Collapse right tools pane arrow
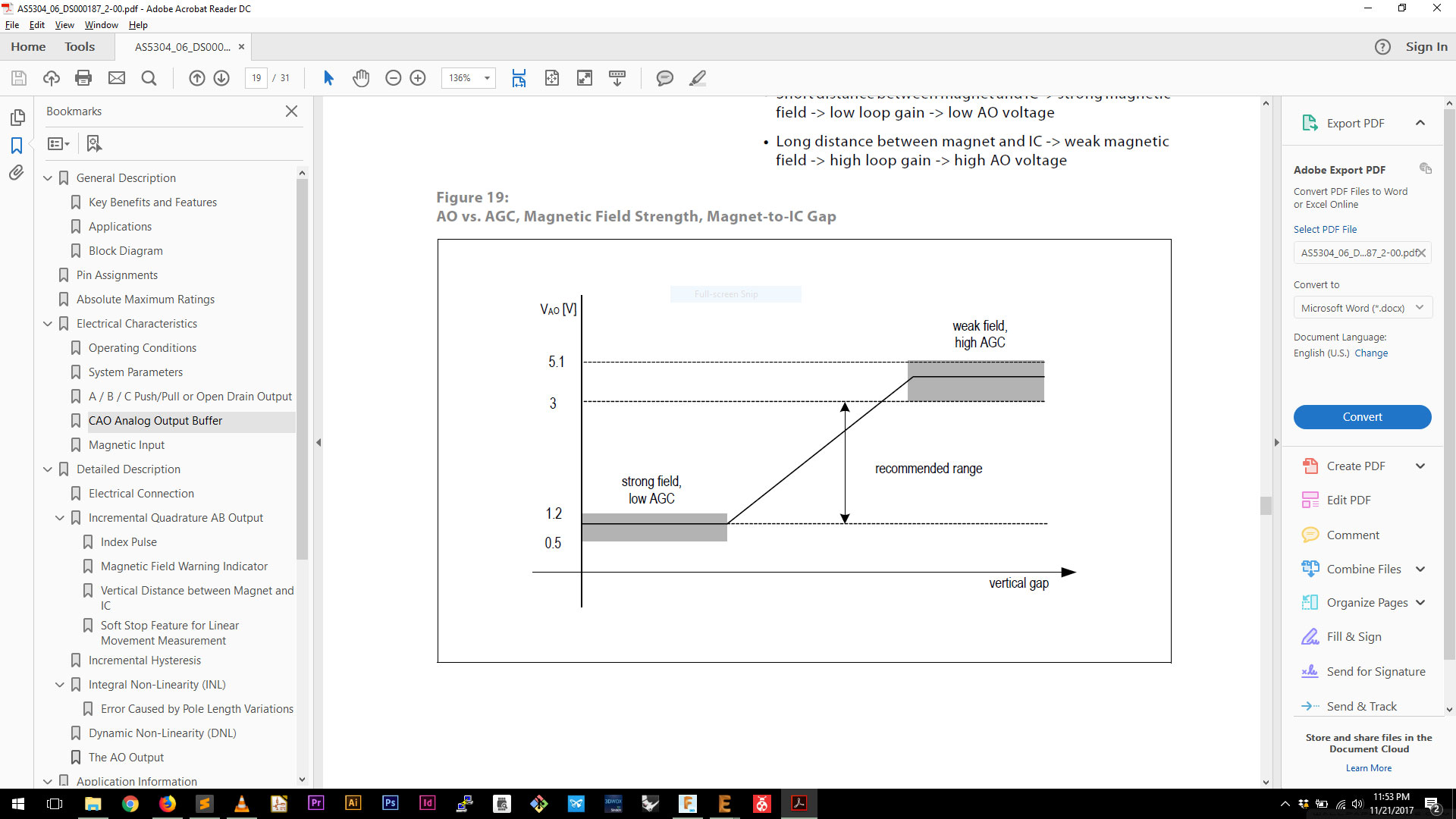The image size is (1456, 819). point(1276,442)
